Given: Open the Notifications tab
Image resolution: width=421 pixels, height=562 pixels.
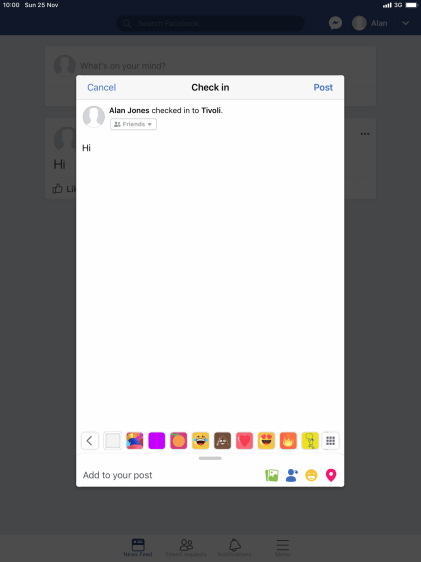Looking at the screenshot, I should (234, 548).
